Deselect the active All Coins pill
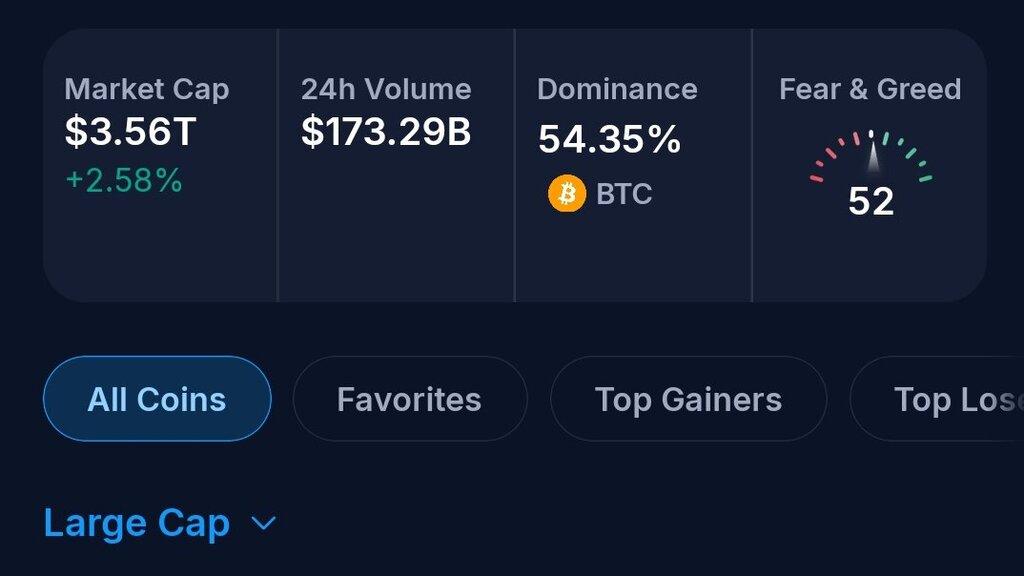 click(x=156, y=398)
